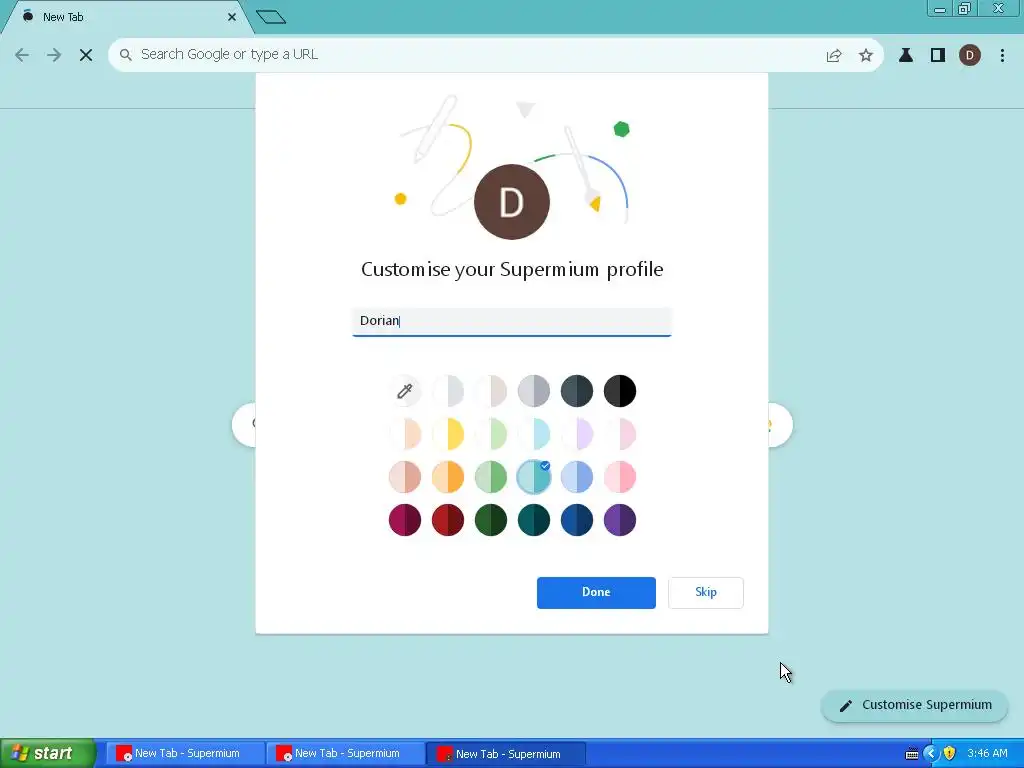Click the Customise Supermium button

tap(914, 705)
